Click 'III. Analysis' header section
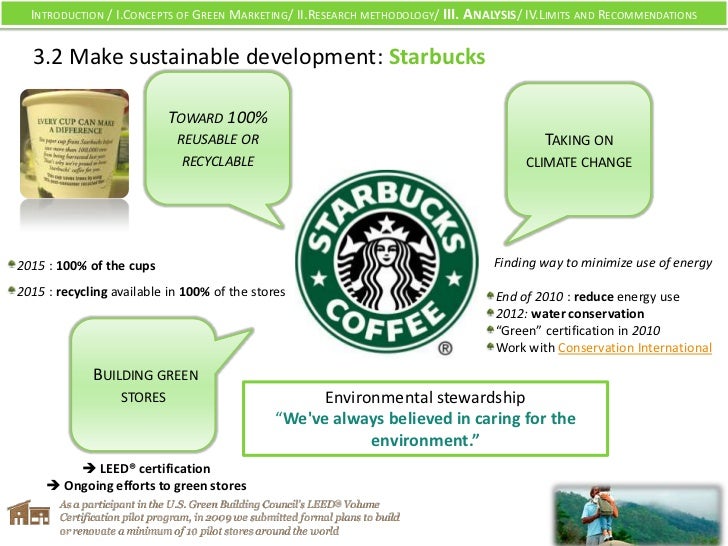This screenshot has width=728, height=546. pyautogui.click(x=479, y=14)
